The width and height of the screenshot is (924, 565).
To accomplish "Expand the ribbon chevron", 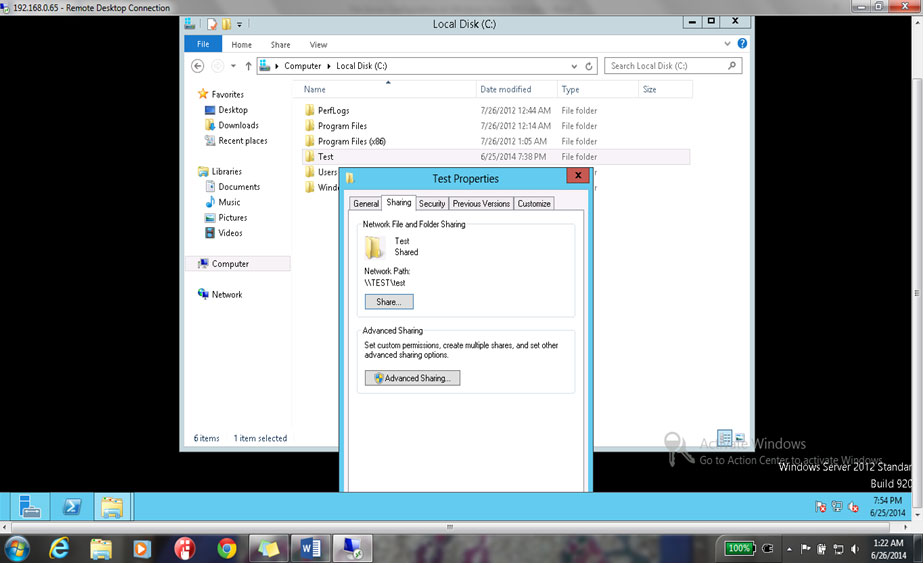I will pos(727,44).
